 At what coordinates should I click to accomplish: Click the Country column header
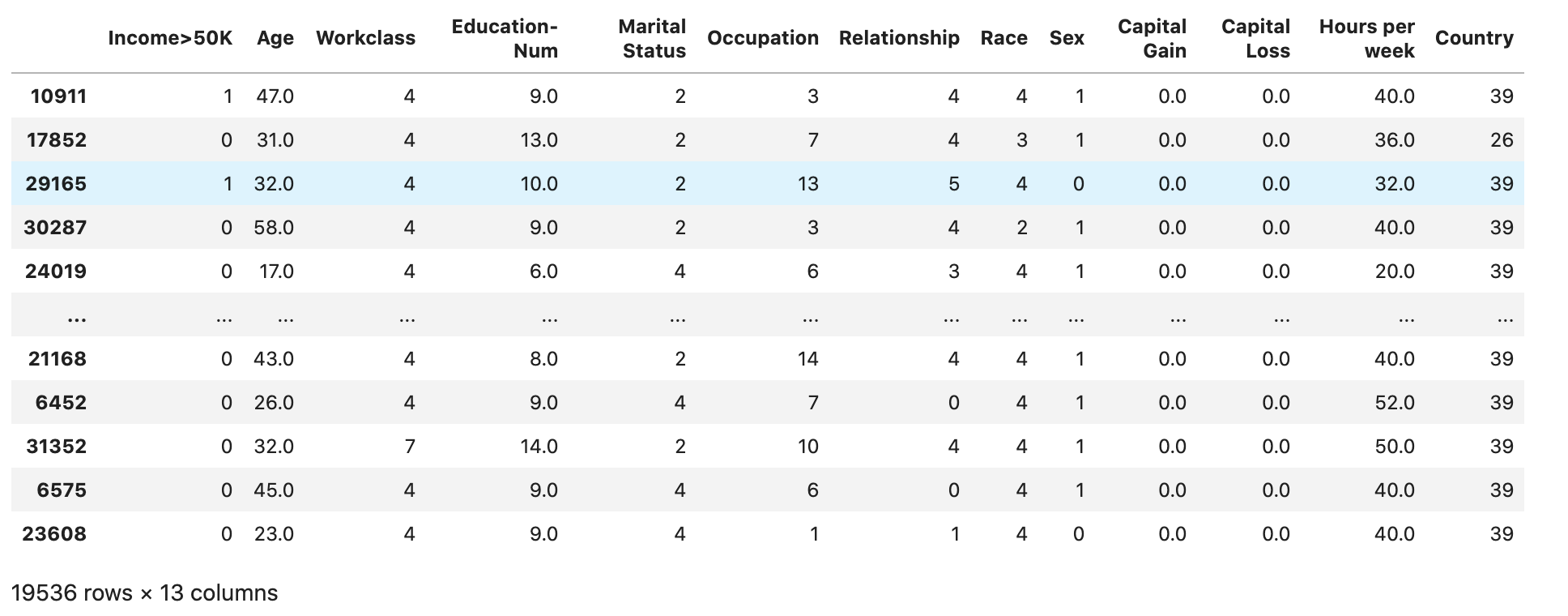[1474, 38]
